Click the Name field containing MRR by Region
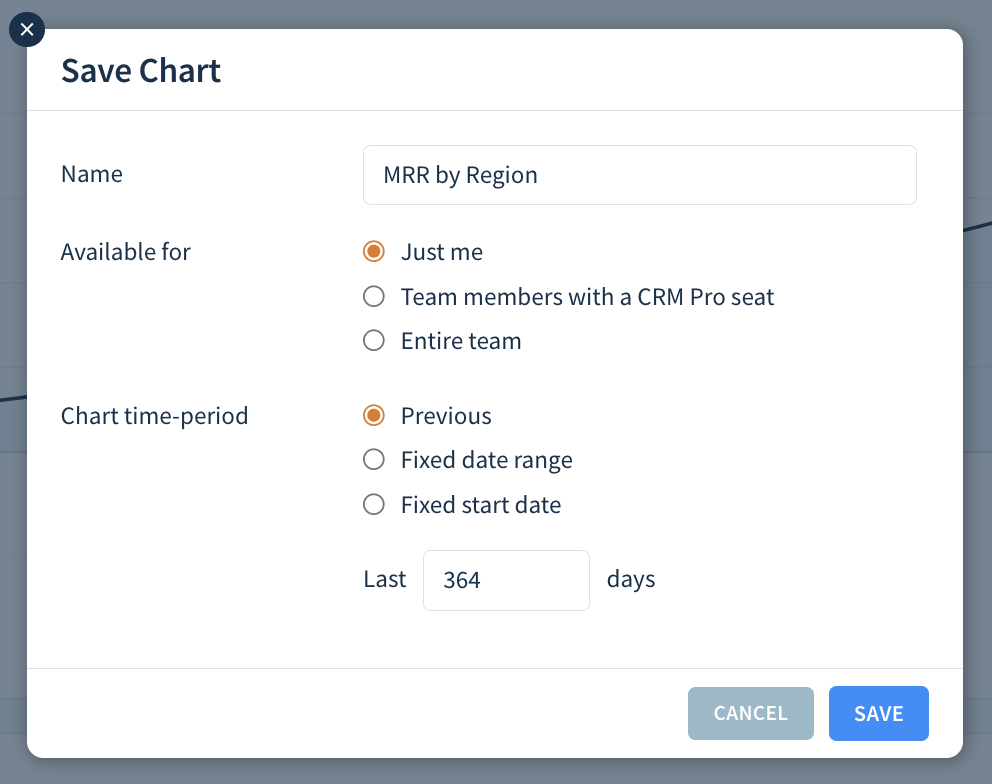The image size is (992, 784). [639, 174]
